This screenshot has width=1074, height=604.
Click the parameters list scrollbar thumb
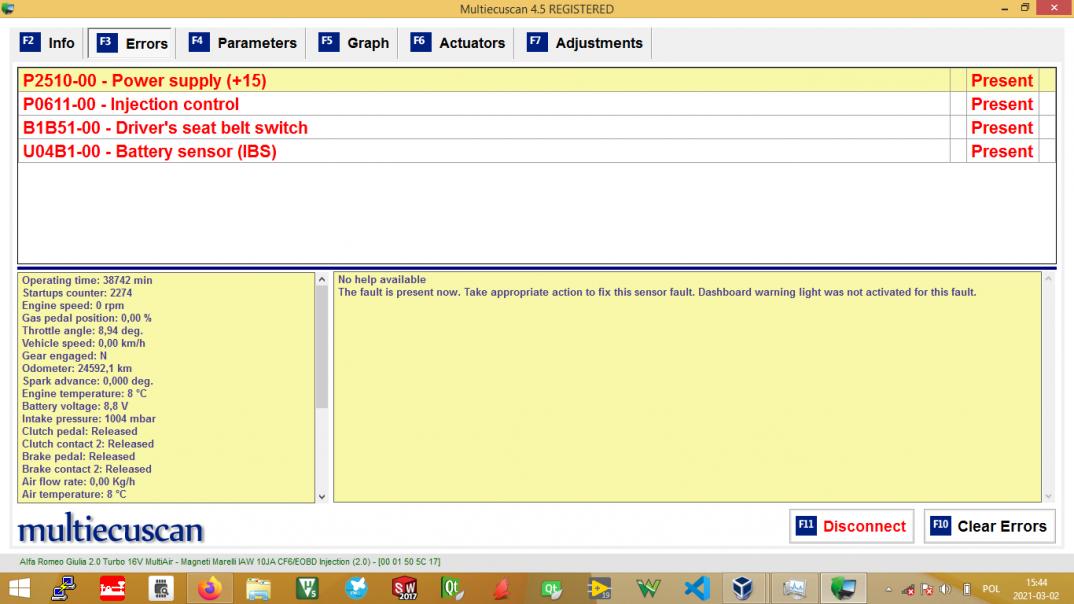point(322,347)
